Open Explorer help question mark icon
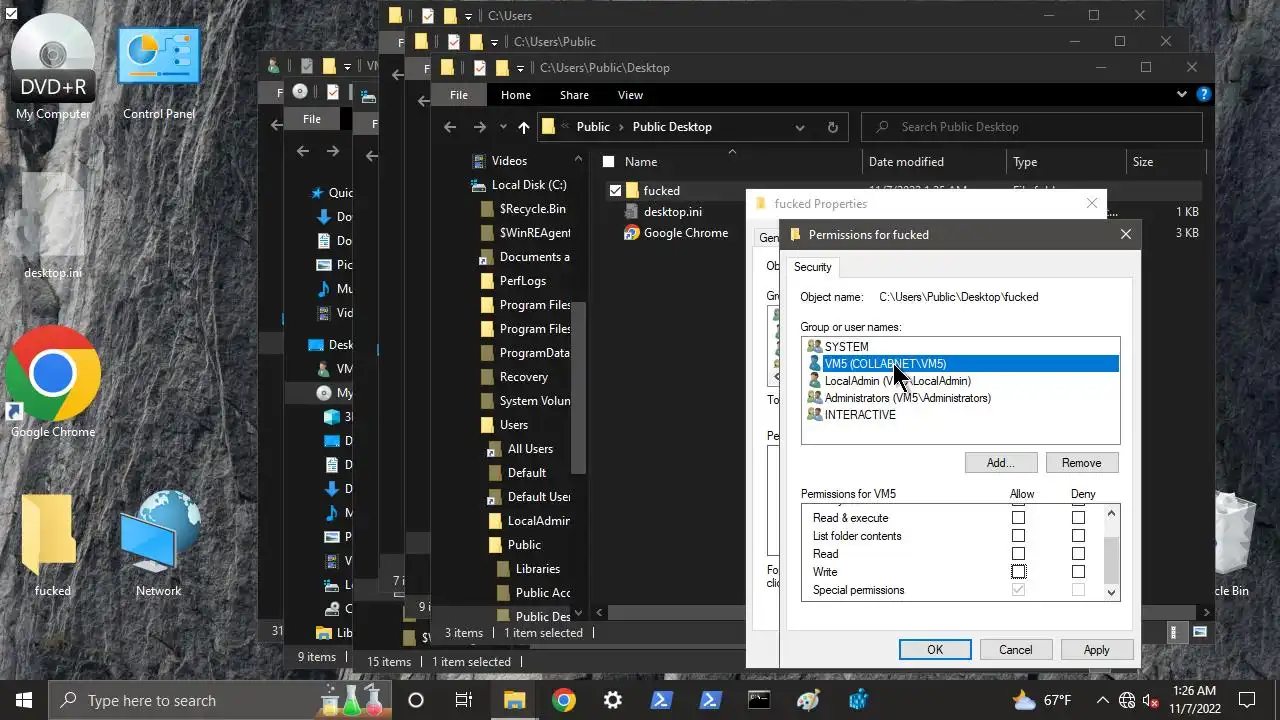1280x720 pixels. (x=1204, y=95)
